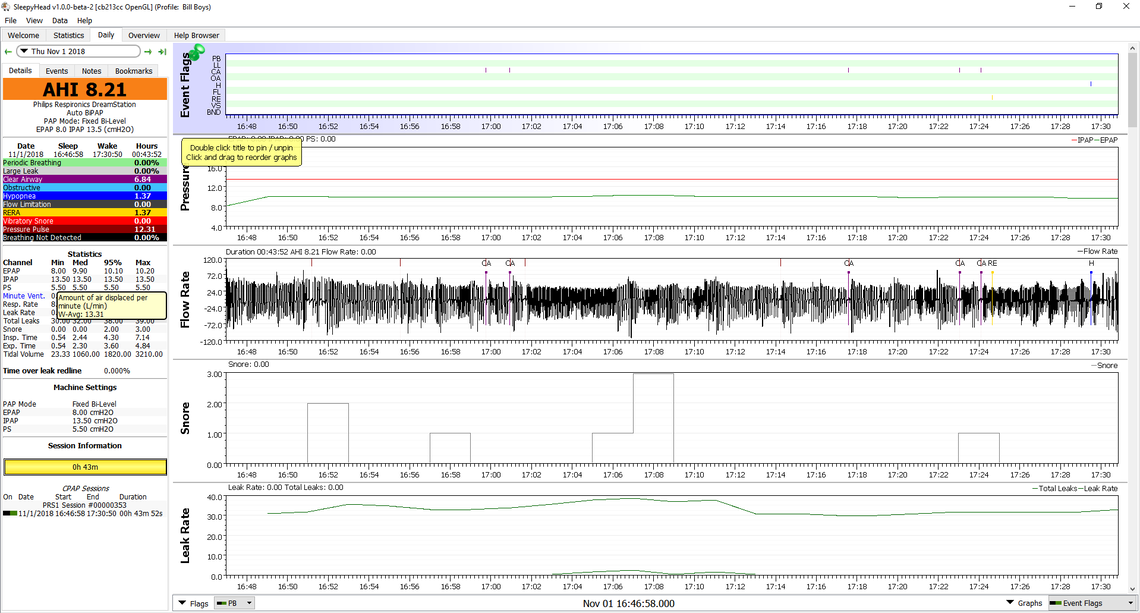Select the Daily tab
Image resolution: width=1140 pixels, height=613 pixels.
106,35
